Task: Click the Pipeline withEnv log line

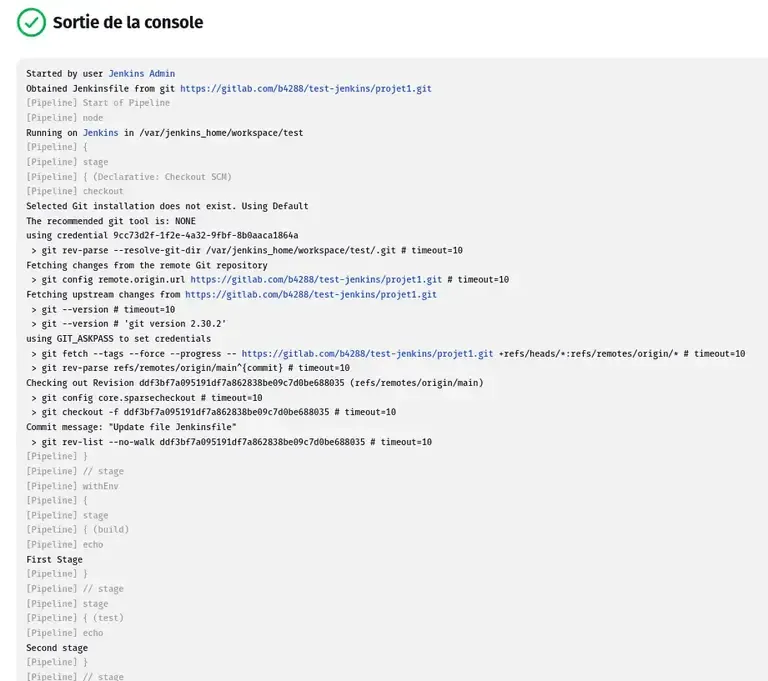Action: (x=72, y=486)
